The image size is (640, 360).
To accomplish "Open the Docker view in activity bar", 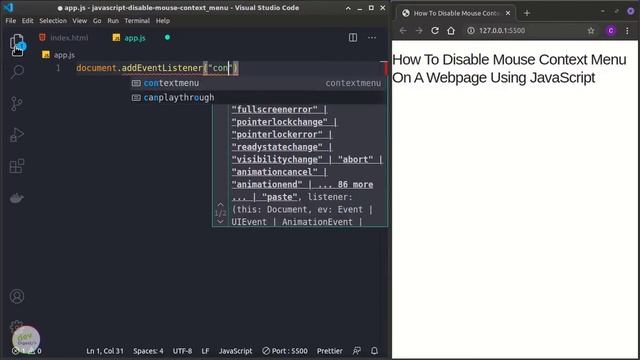I will (17, 198).
